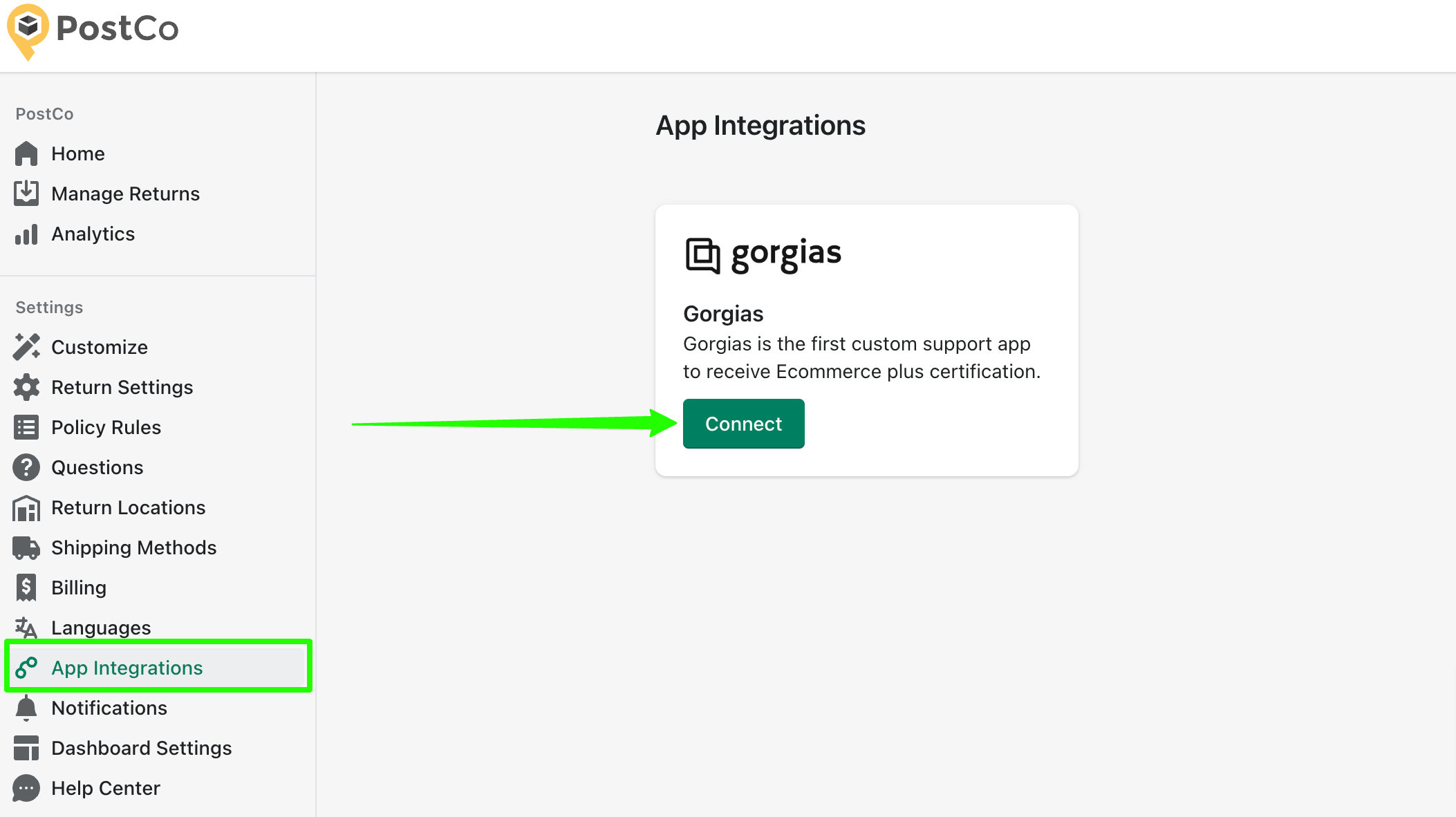The height and width of the screenshot is (817, 1456).
Task: Click the Gorgias description text
Action: coord(862,358)
